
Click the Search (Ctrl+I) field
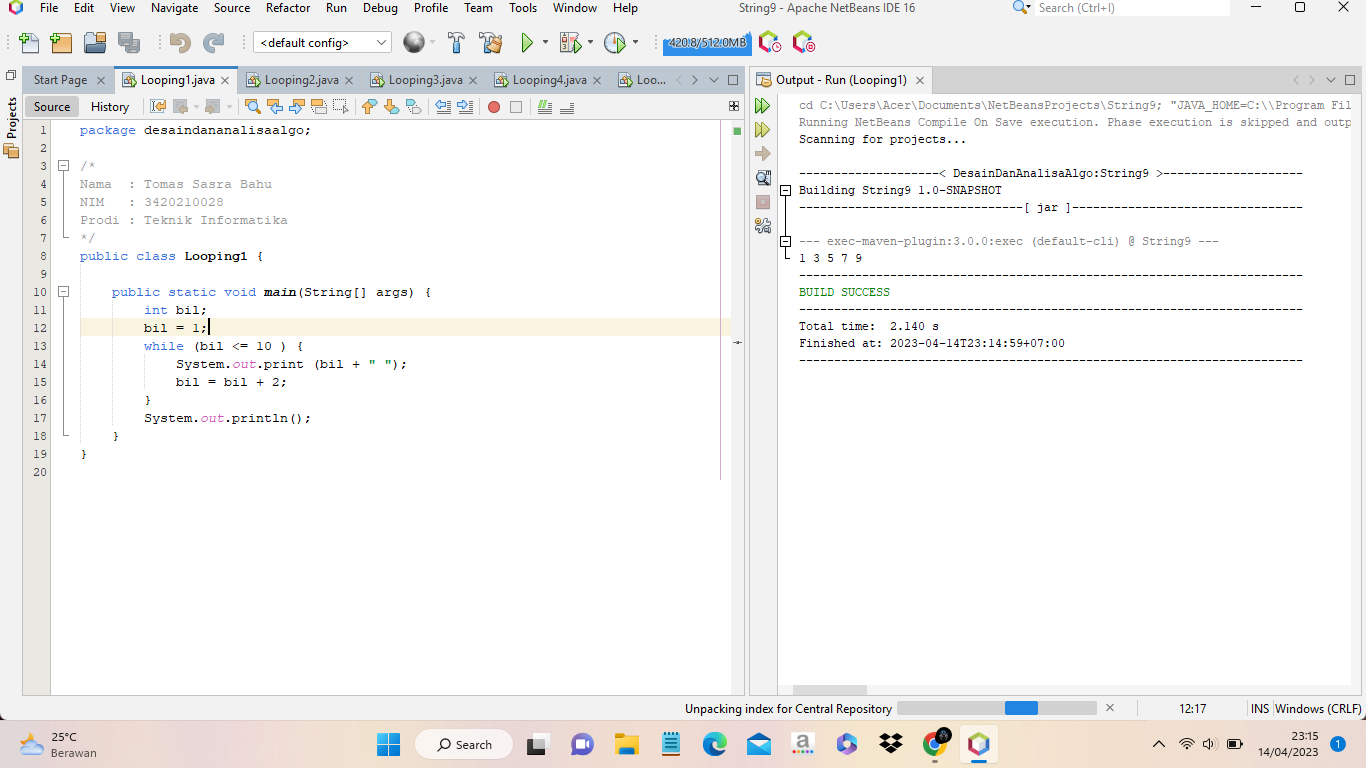pyautogui.click(x=1132, y=8)
